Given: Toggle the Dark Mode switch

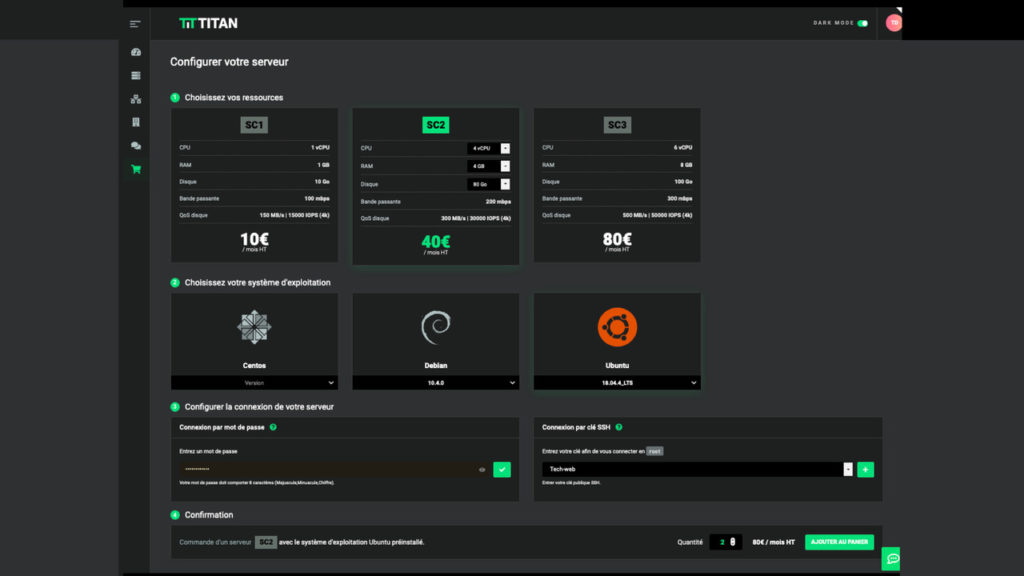Looking at the screenshot, I should [862, 23].
